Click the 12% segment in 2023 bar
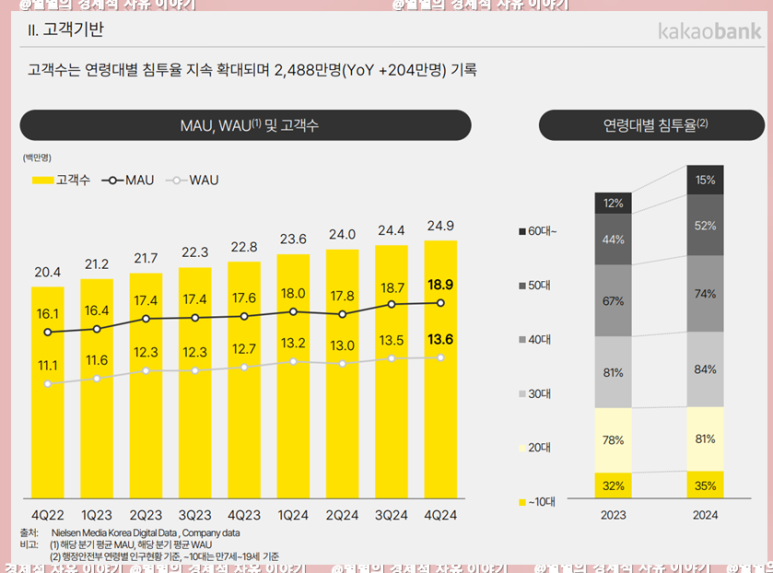773x573 pixels. pyautogui.click(x=613, y=203)
